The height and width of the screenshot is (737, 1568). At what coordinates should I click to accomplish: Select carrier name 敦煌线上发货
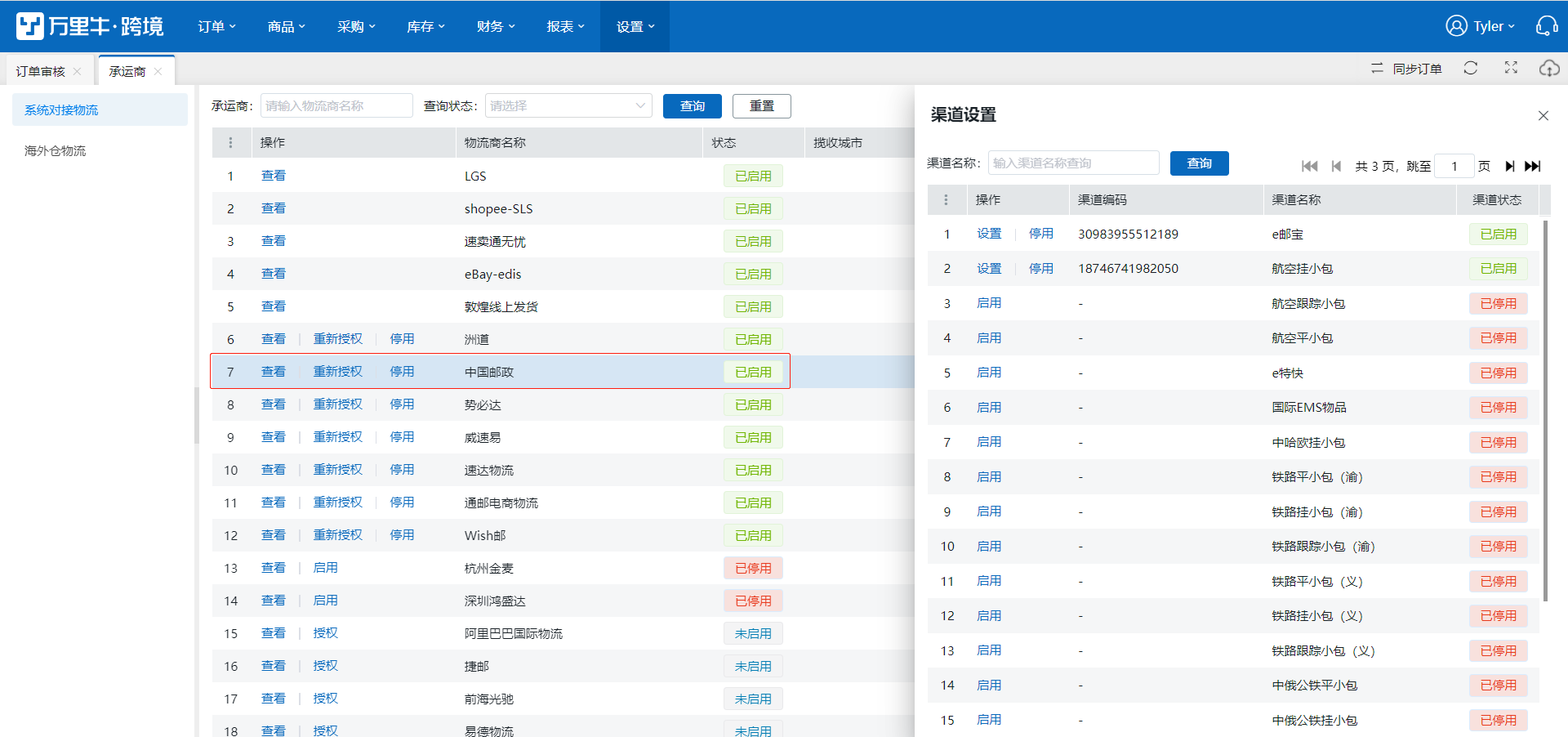pos(501,307)
